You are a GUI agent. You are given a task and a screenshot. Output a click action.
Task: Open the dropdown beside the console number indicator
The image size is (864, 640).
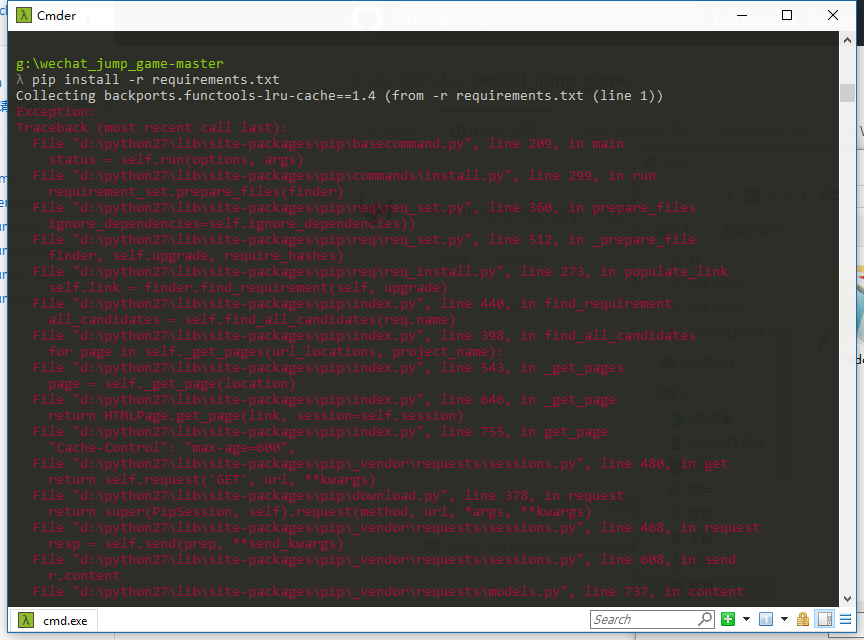(x=784, y=618)
